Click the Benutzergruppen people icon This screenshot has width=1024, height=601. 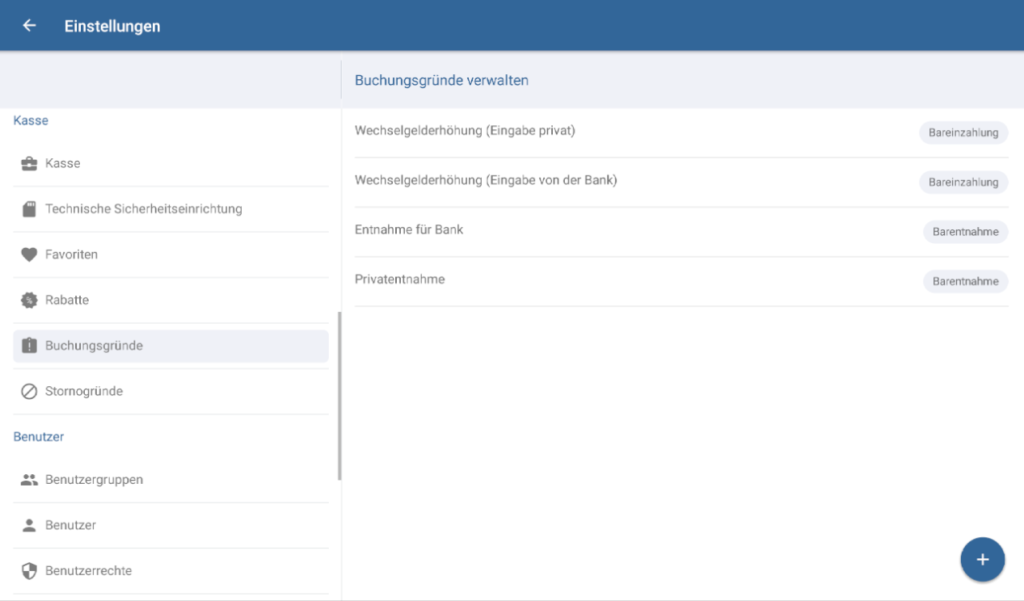(29, 480)
